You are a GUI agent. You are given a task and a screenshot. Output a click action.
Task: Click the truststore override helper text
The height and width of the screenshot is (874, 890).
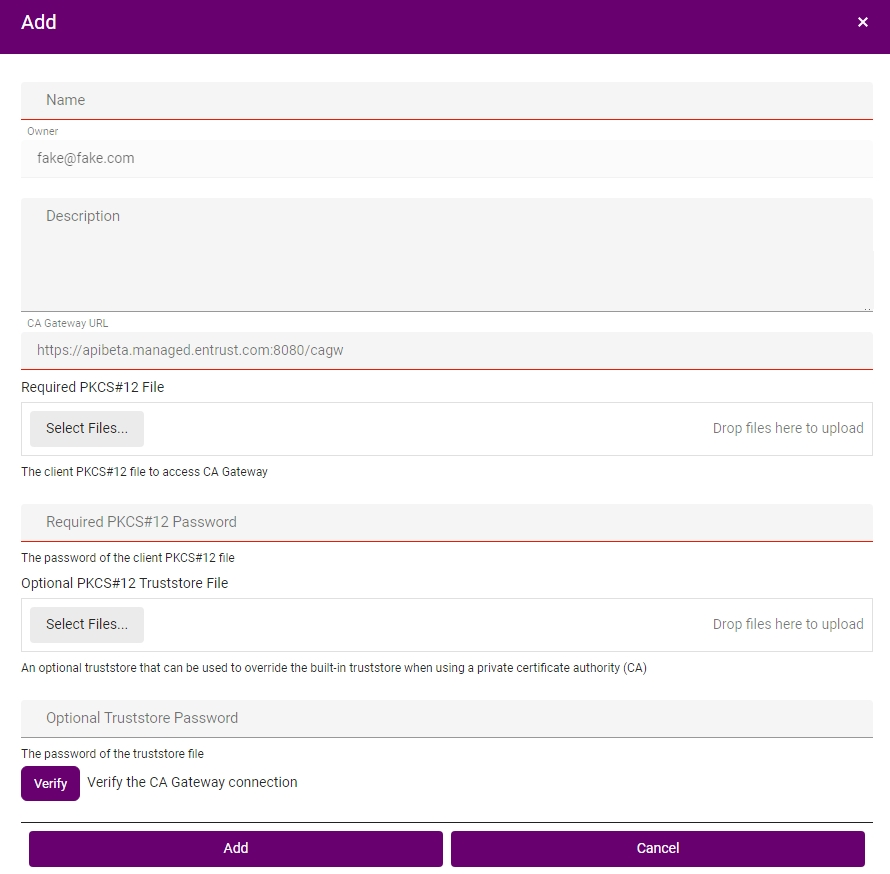coord(334,668)
